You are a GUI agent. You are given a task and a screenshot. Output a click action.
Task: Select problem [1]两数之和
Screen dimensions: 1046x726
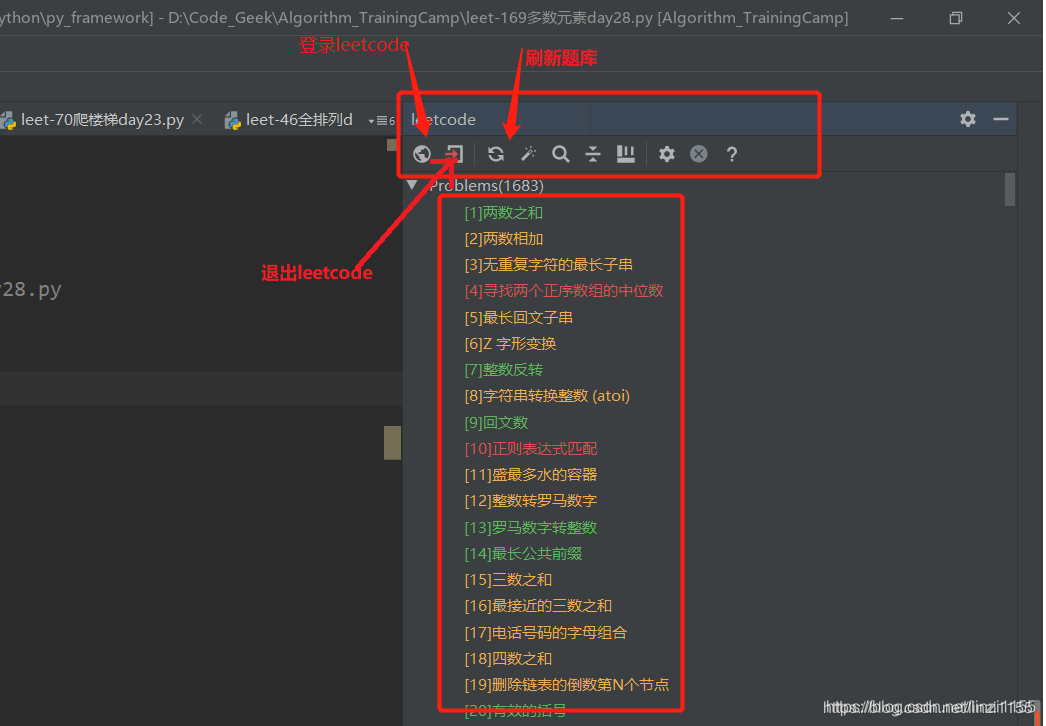point(503,212)
